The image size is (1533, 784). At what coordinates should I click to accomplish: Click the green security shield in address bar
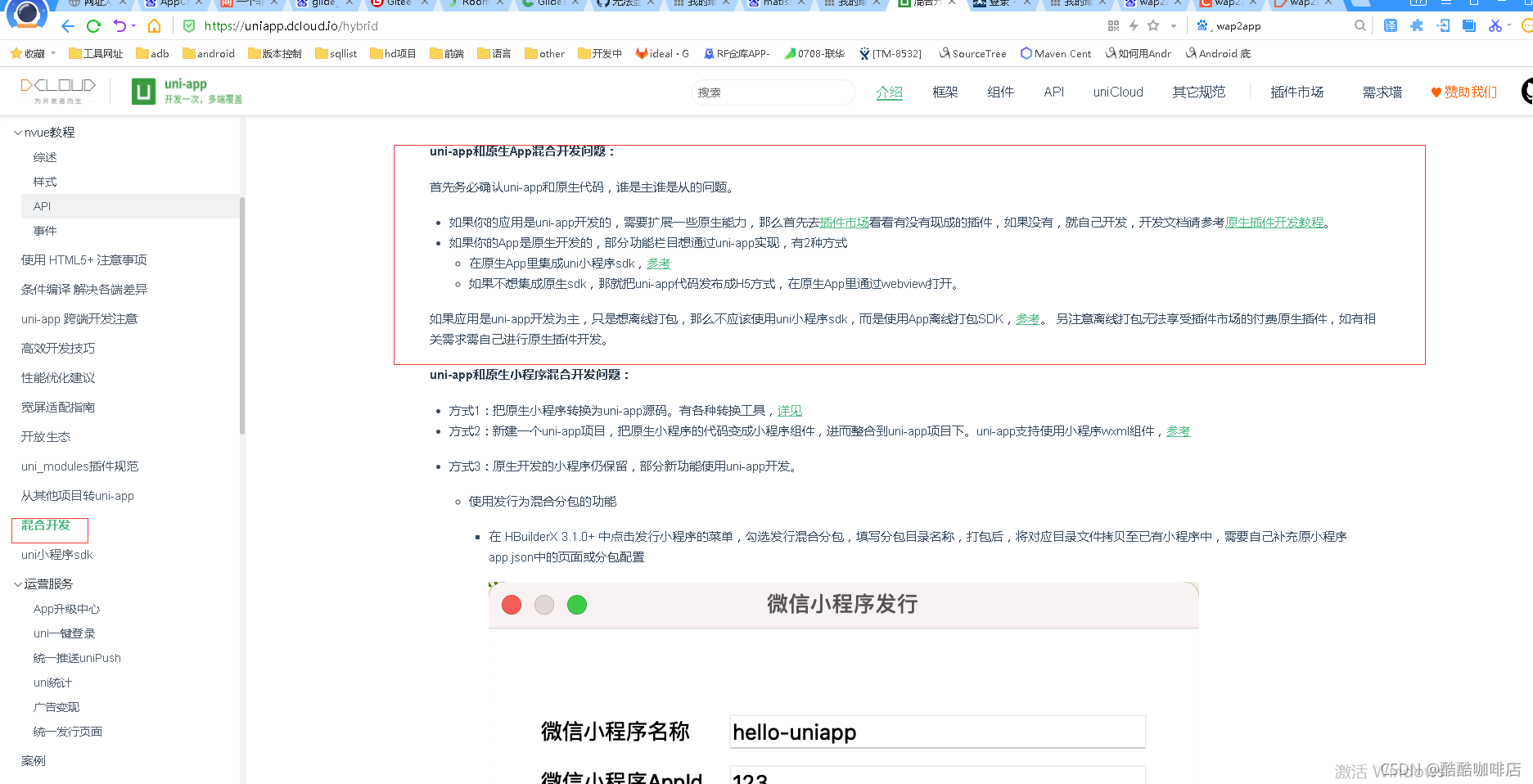[189, 26]
